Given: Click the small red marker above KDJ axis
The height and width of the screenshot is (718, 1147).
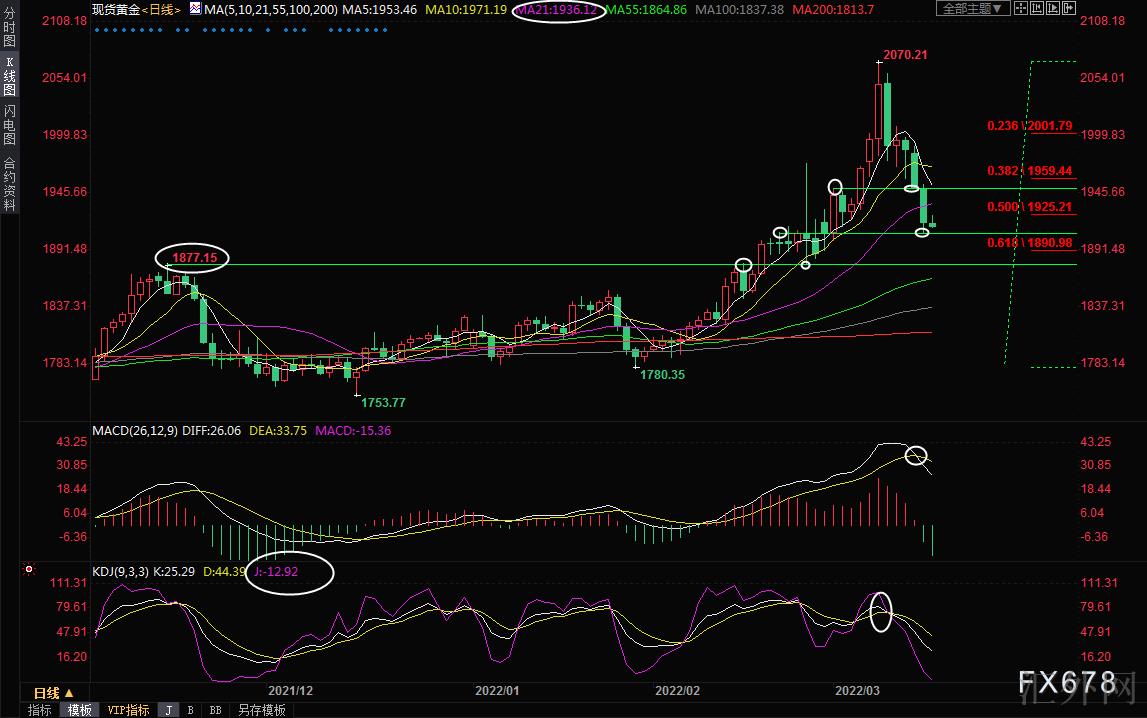Looking at the screenshot, I should [29, 570].
